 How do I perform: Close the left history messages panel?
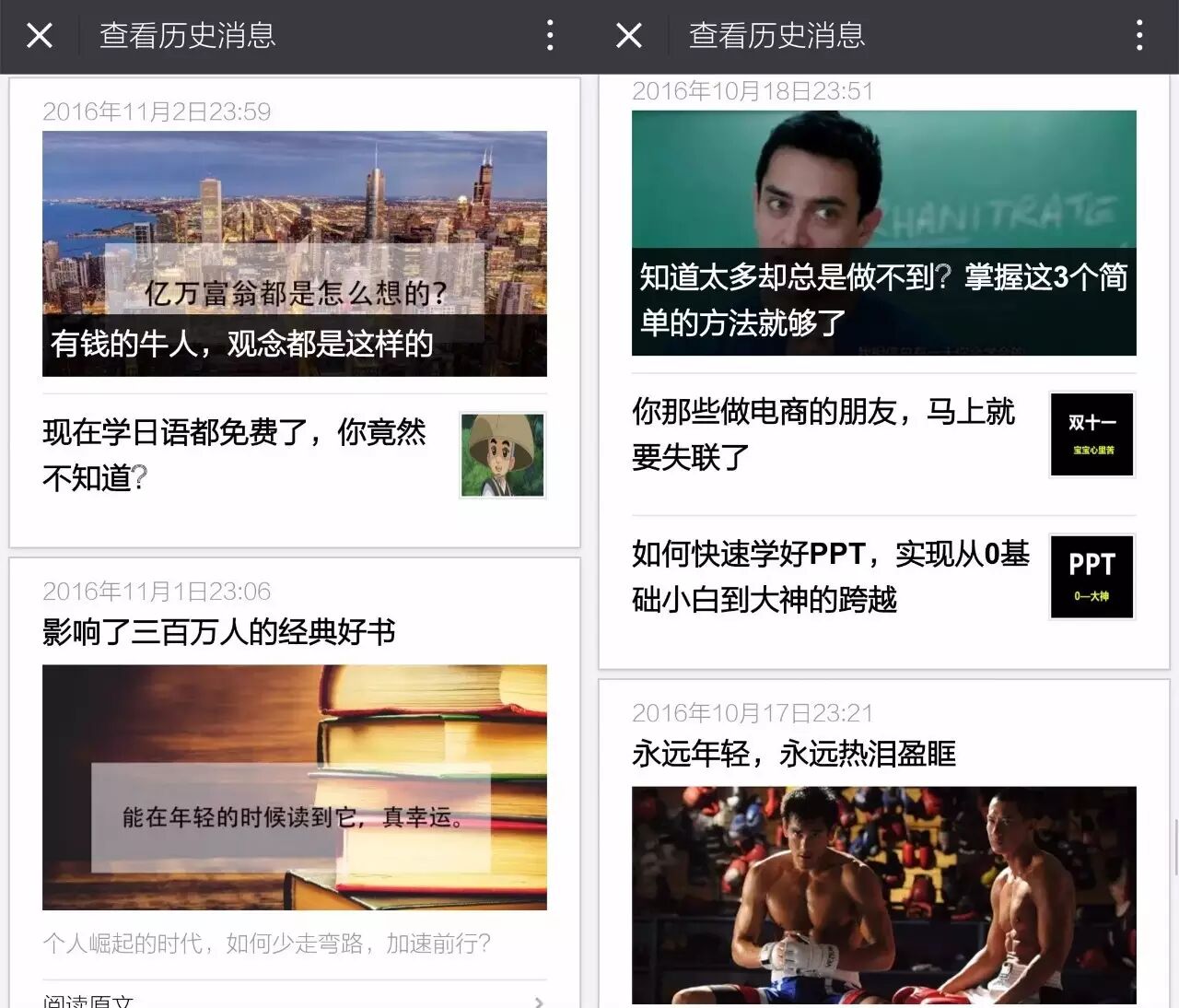pyautogui.click(x=40, y=36)
